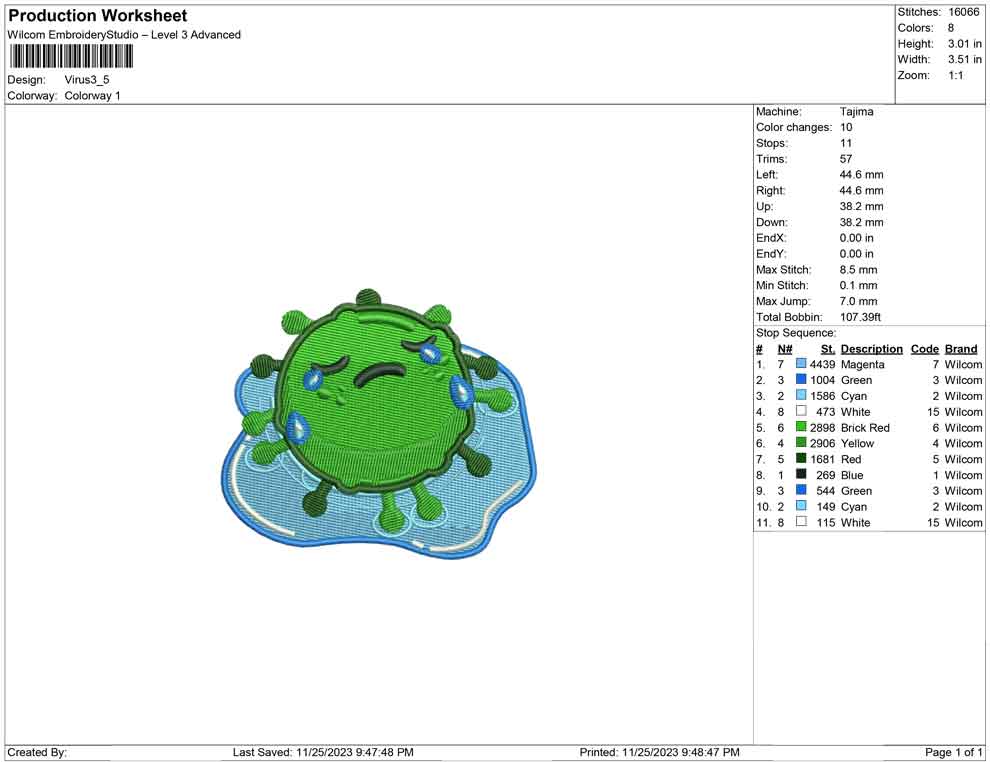
Task: Click the Brick Red description
Action: (865, 427)
